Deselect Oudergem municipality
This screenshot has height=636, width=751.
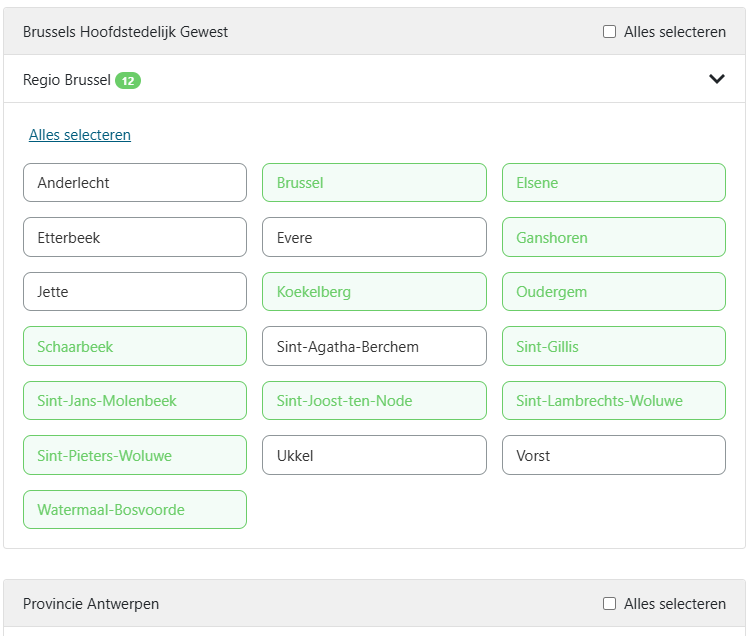613,292
